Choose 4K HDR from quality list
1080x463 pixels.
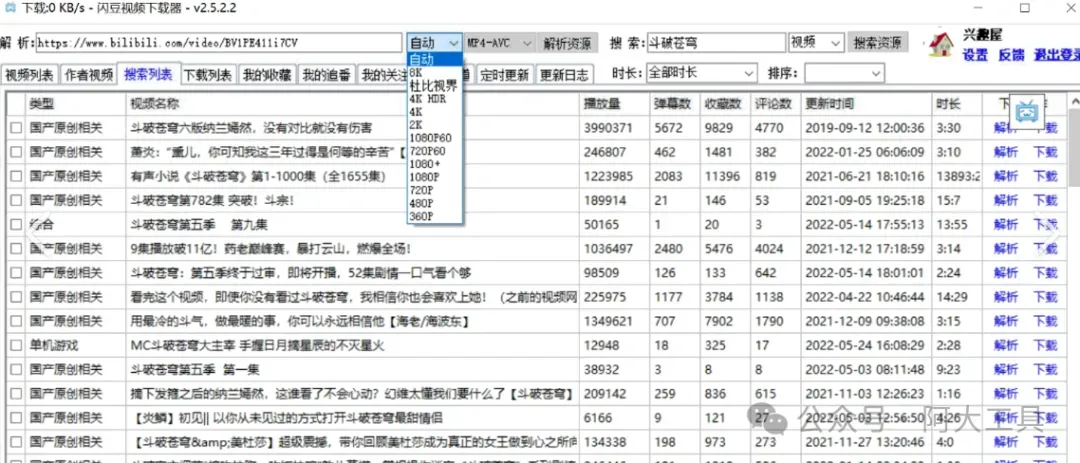coord(435,99)
